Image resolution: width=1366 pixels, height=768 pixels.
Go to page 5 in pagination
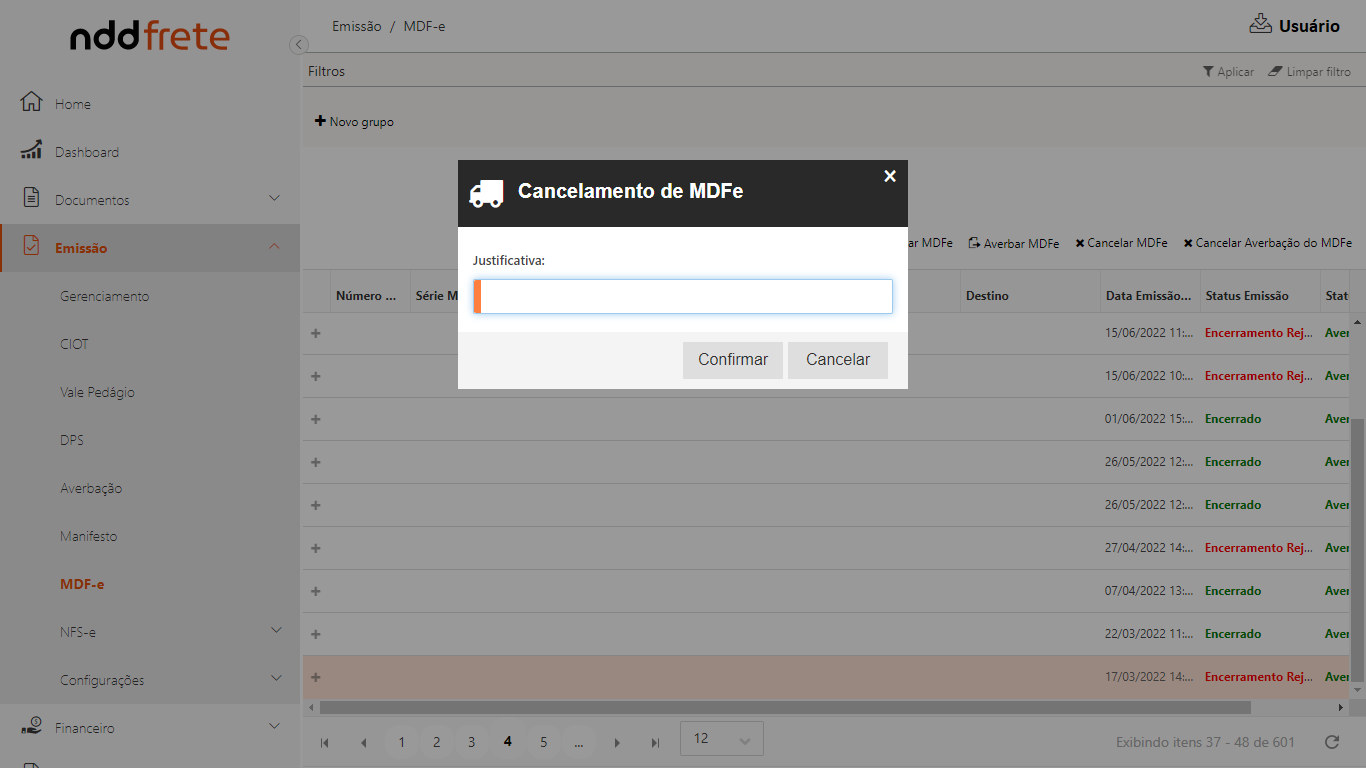(543, 742)
